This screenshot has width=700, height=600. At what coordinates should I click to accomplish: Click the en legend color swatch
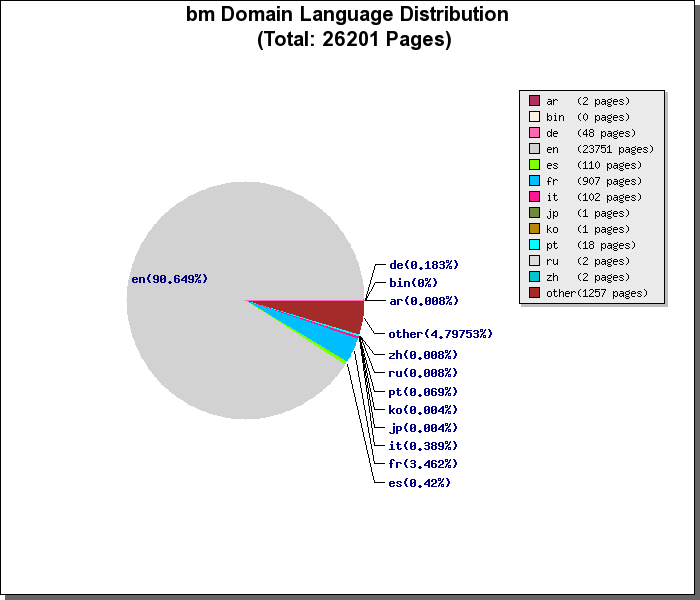pos(534,149)
